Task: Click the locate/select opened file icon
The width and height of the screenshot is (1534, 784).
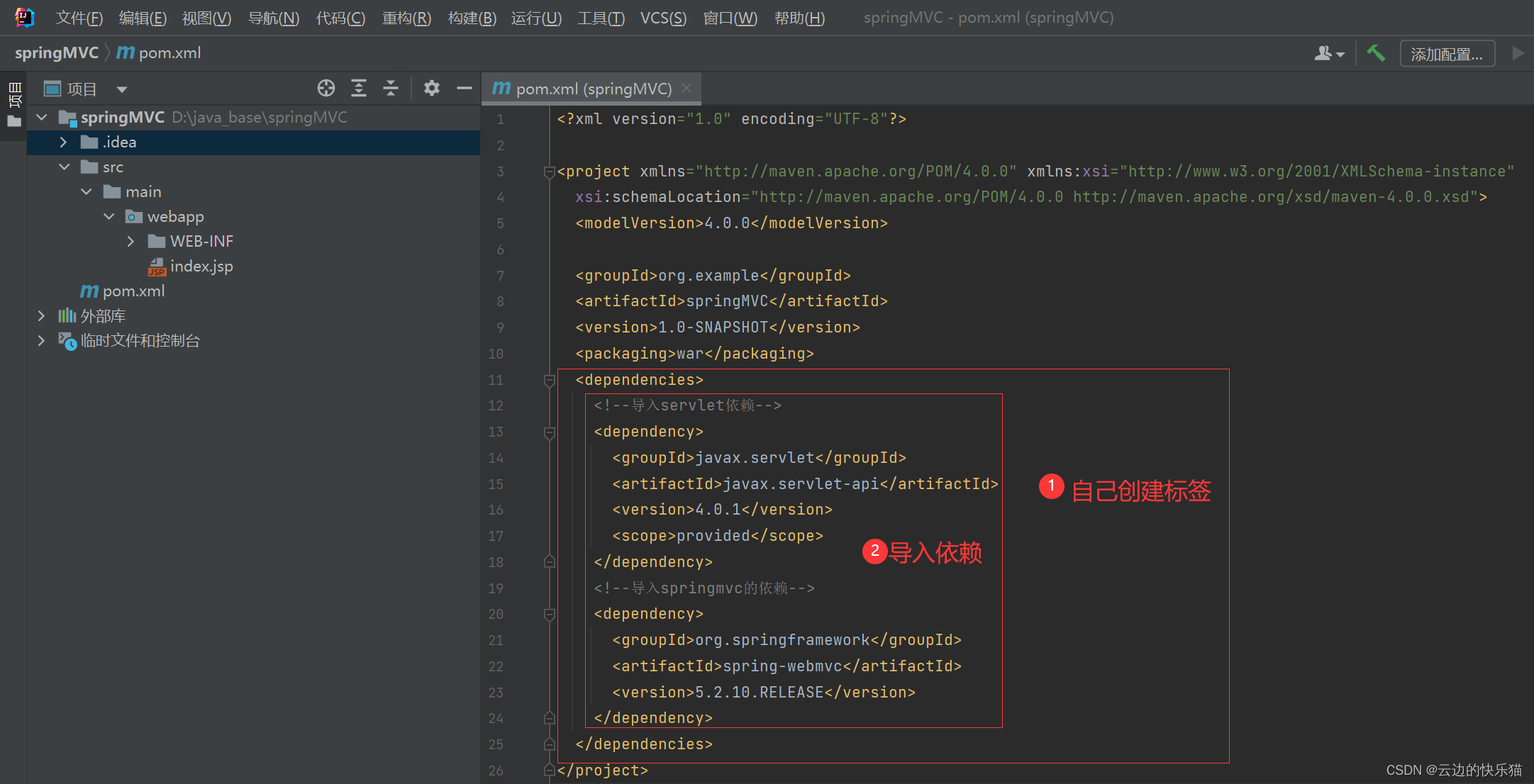Action: coord(326,89)
